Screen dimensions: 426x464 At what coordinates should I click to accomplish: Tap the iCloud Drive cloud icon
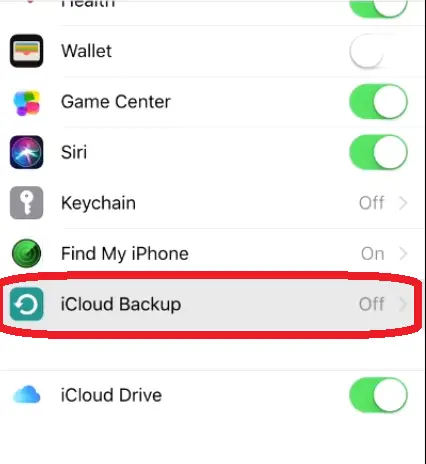pos(26,395)
